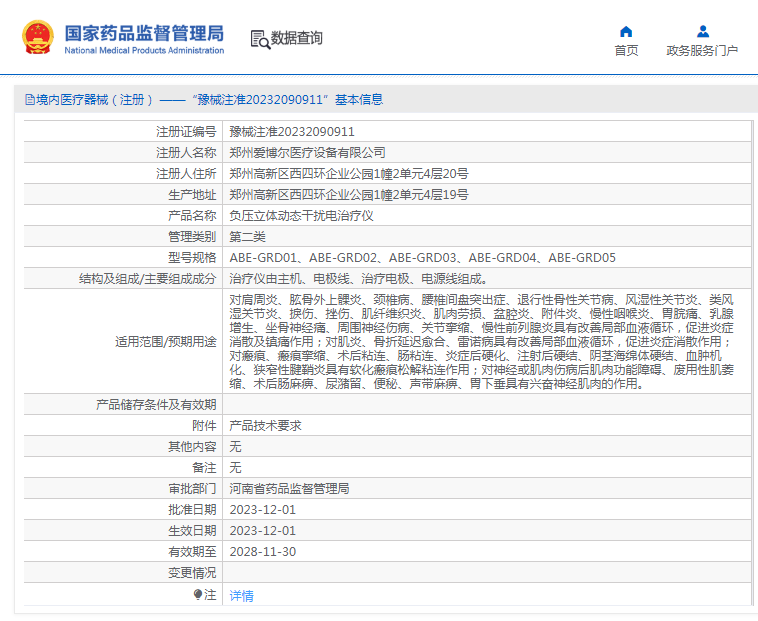Click the 产品技术要求 attachment text
This screenshot has height=621, width=758.
coord(265,426)
